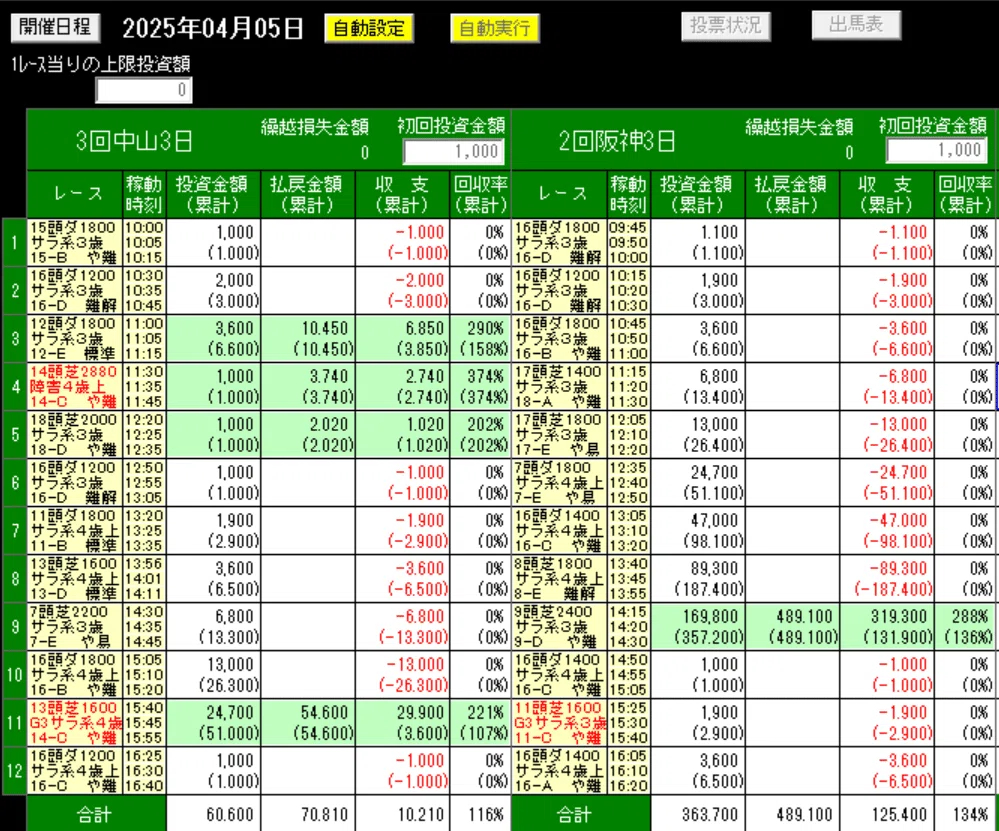
Task: Click the 1レース当りの上限投資額 input field
Action: click(143, 88)
